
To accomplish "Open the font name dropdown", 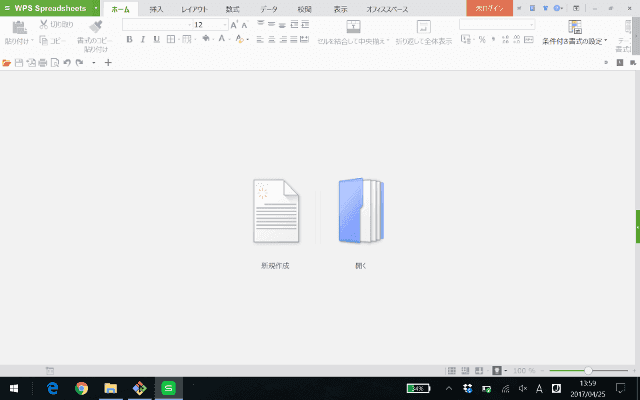I will pos(189,25).
